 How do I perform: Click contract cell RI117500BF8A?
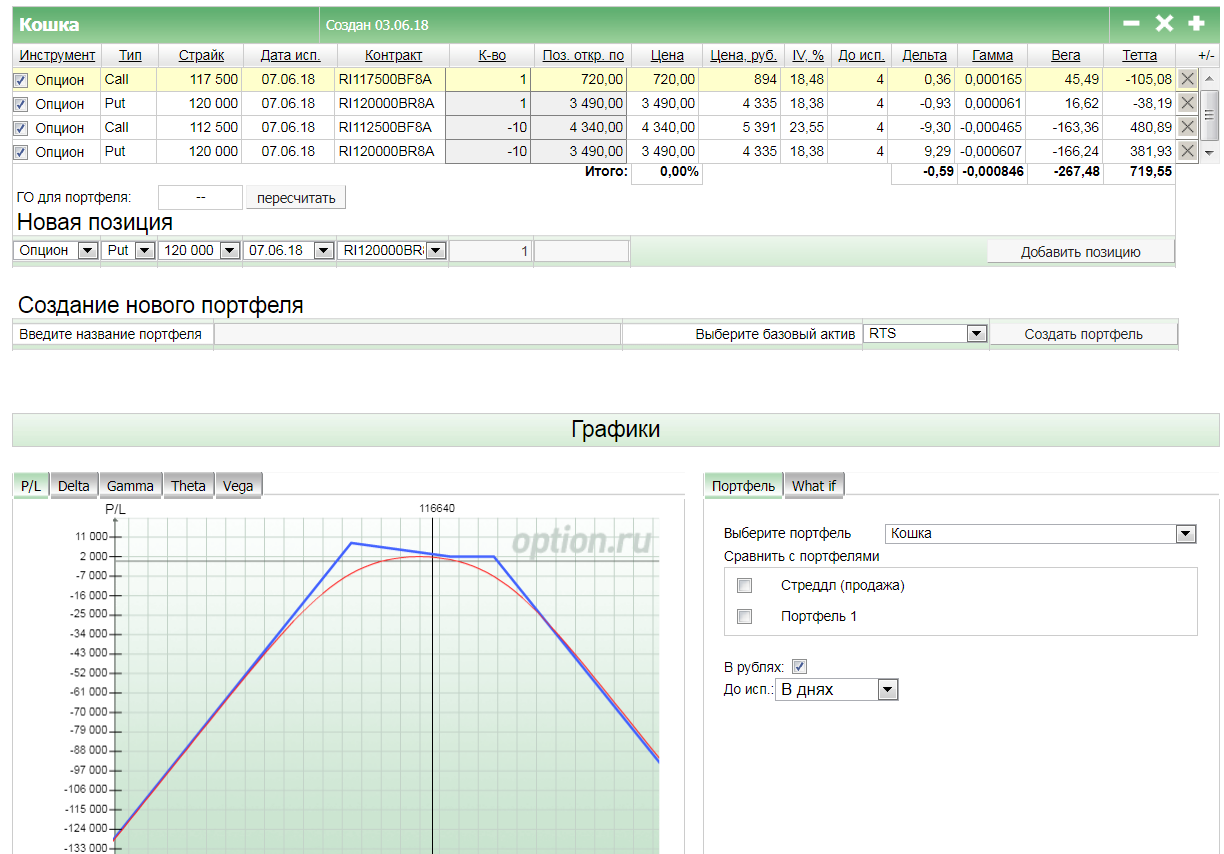click(x=389, y=79)
